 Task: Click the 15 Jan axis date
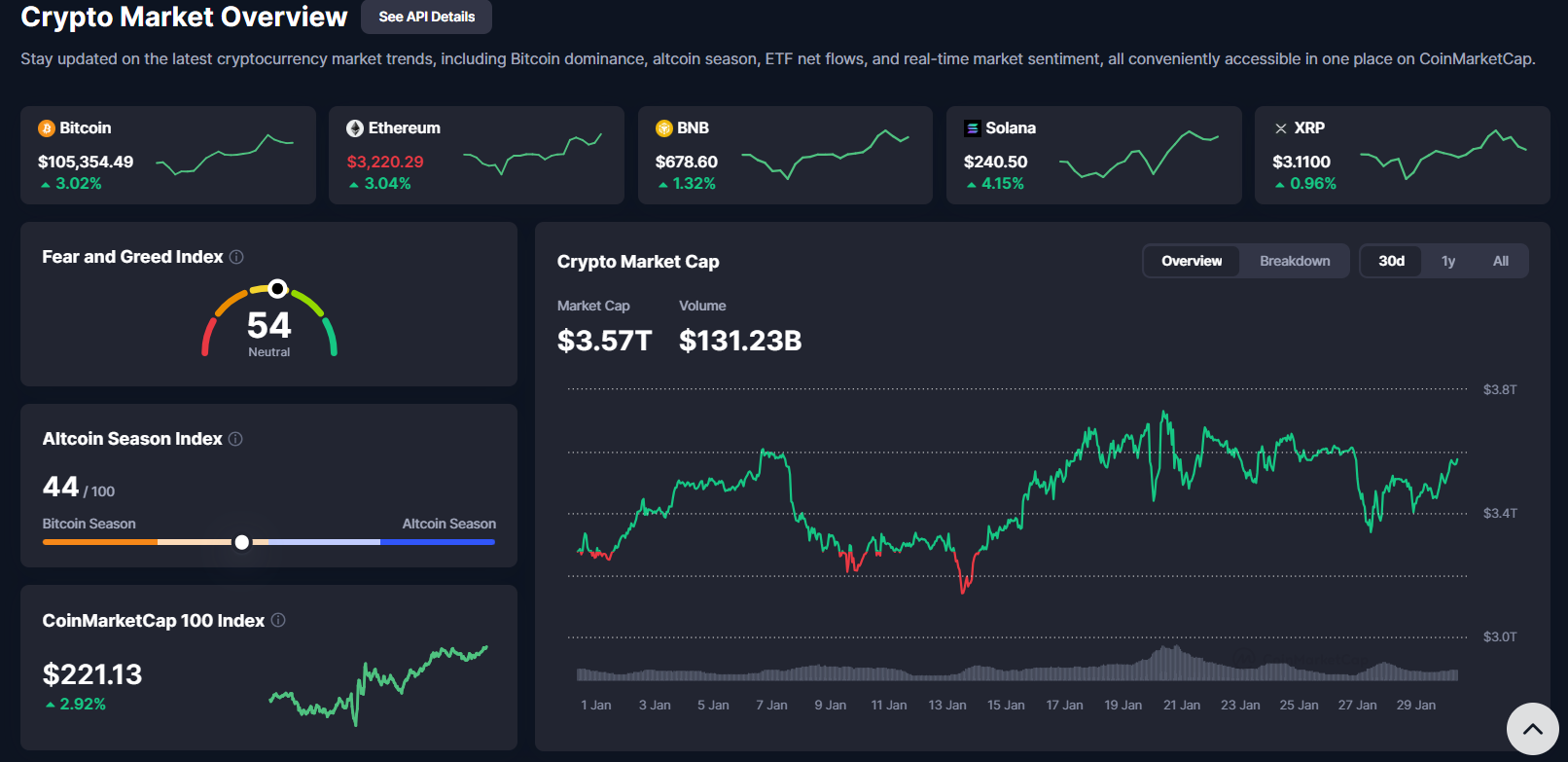pos(1006,706)
